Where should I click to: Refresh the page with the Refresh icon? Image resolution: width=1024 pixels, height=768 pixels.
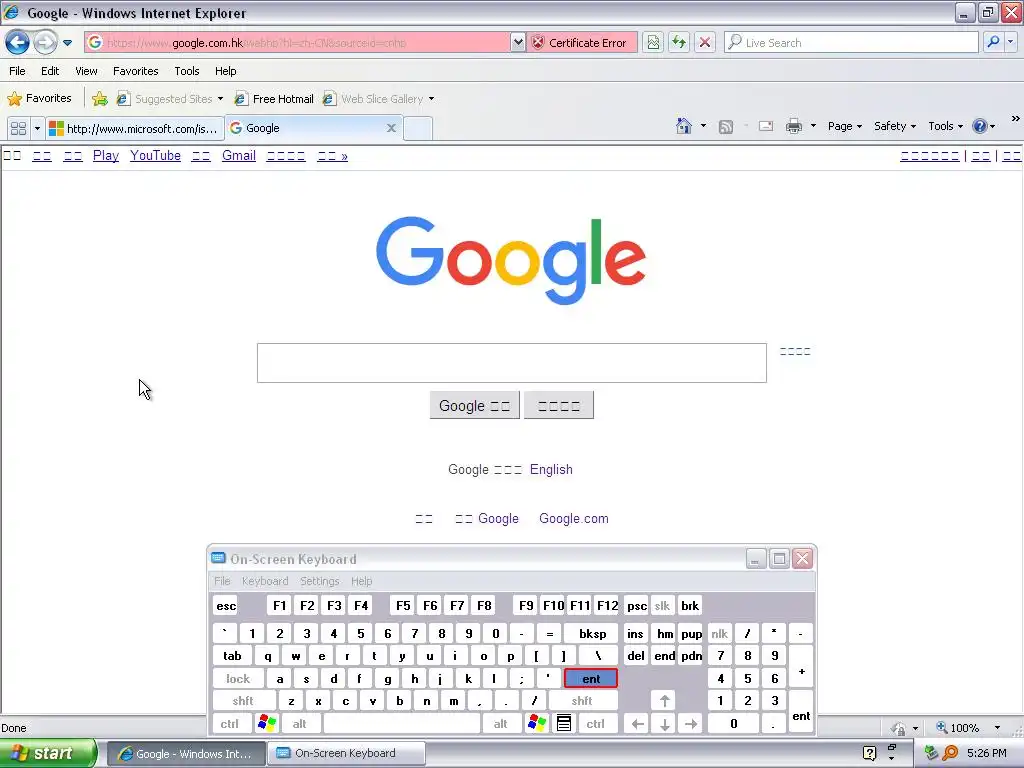click(679, 42)
